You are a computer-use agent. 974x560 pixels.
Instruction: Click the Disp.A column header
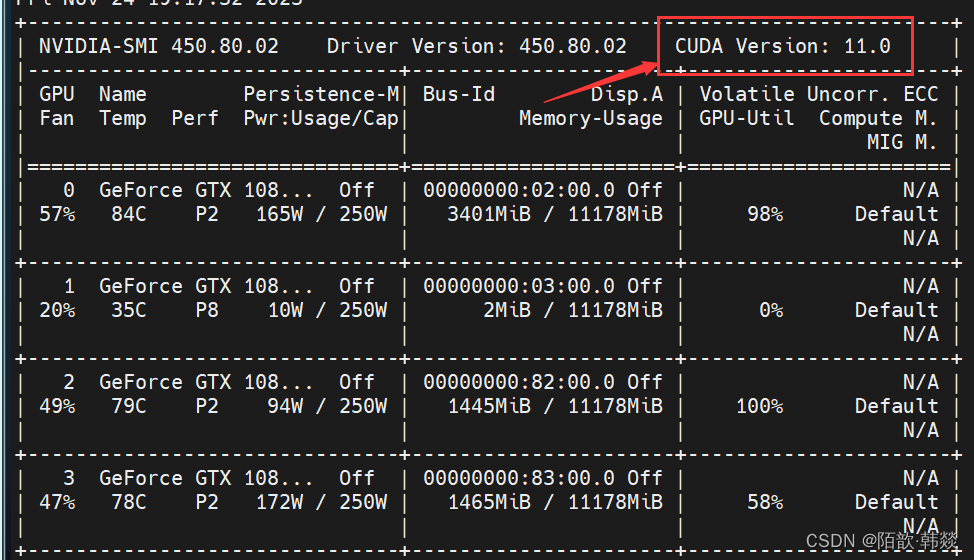click(627, 94)
